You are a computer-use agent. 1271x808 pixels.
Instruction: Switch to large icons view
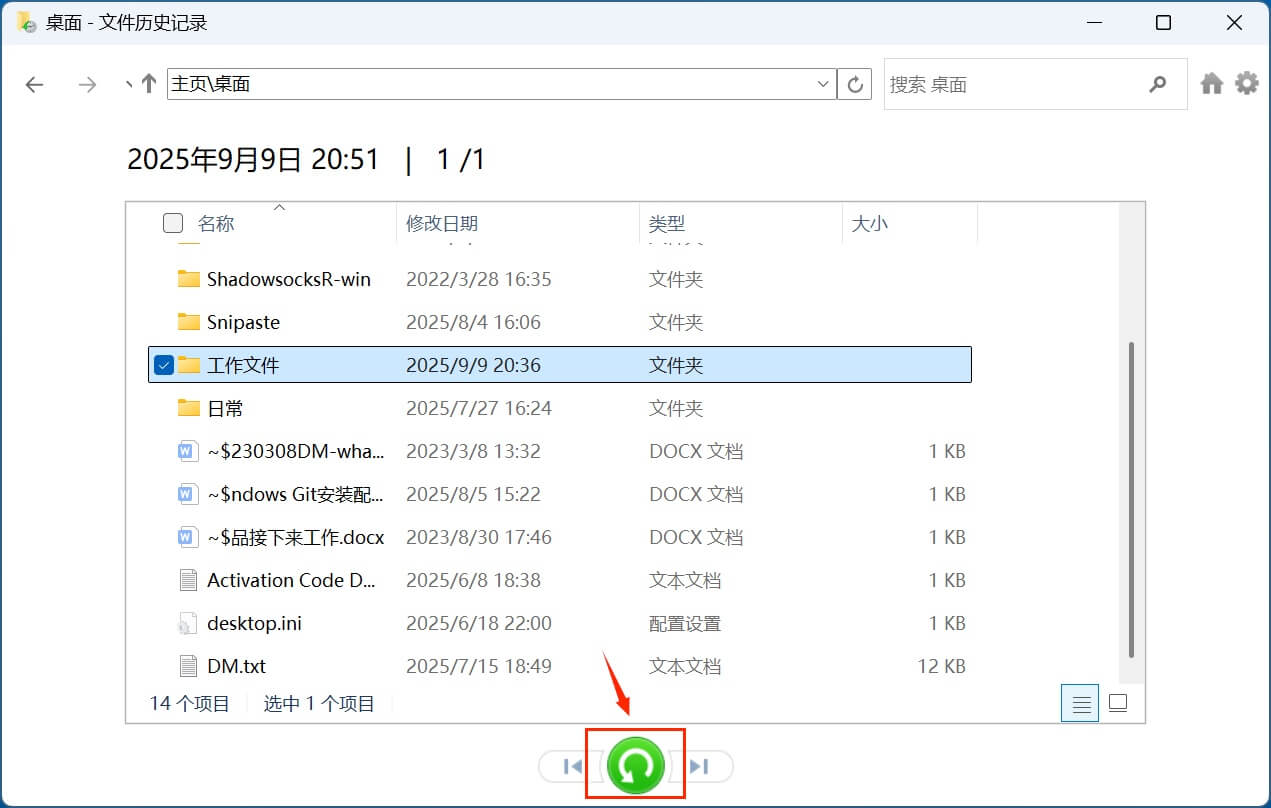(1118, 703)
